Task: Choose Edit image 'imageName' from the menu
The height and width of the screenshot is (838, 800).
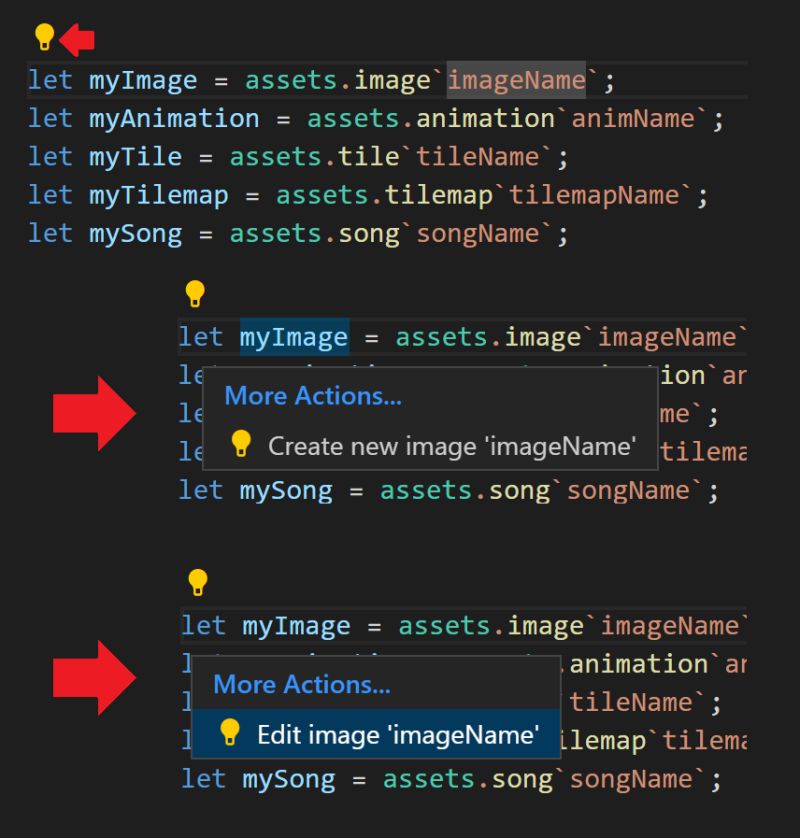Action: [x=400, y=735]
